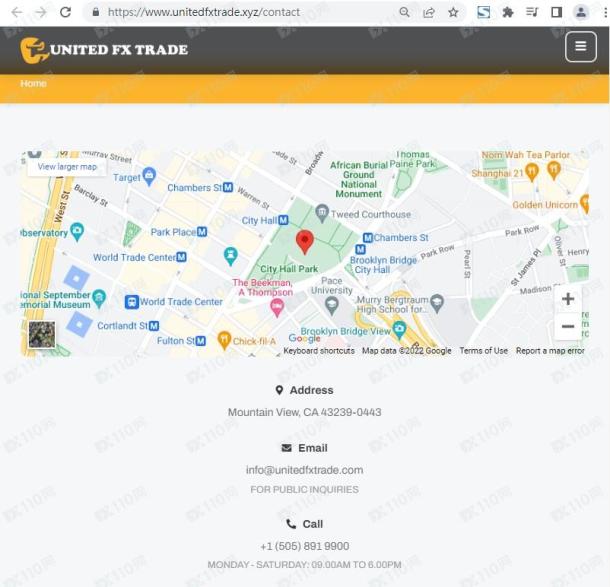
Task: Open the zoom magnifier icon in address bar
Action: pos(405,12)
